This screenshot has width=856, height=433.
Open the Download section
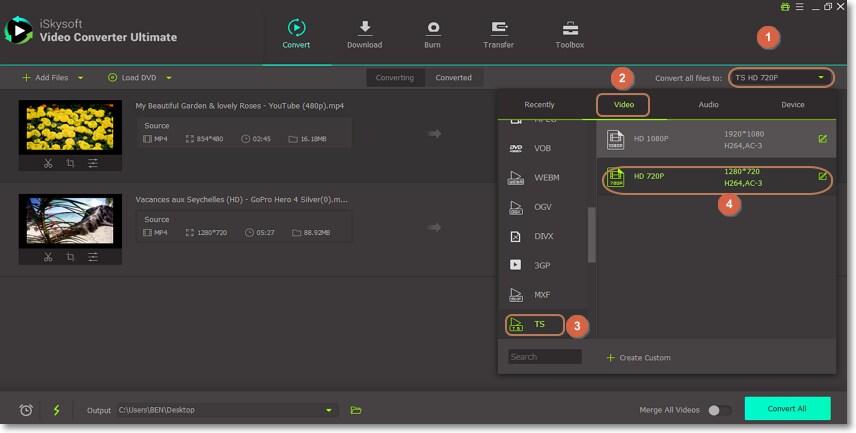coord(364,34)
